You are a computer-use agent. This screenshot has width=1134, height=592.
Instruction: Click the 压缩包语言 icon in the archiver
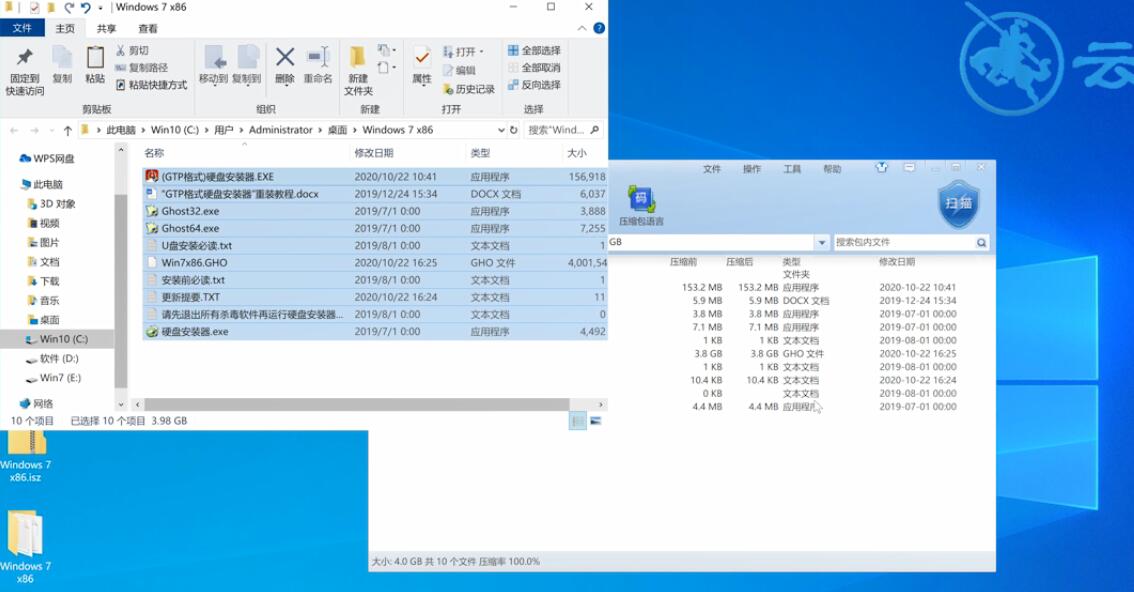coord(641,206)
